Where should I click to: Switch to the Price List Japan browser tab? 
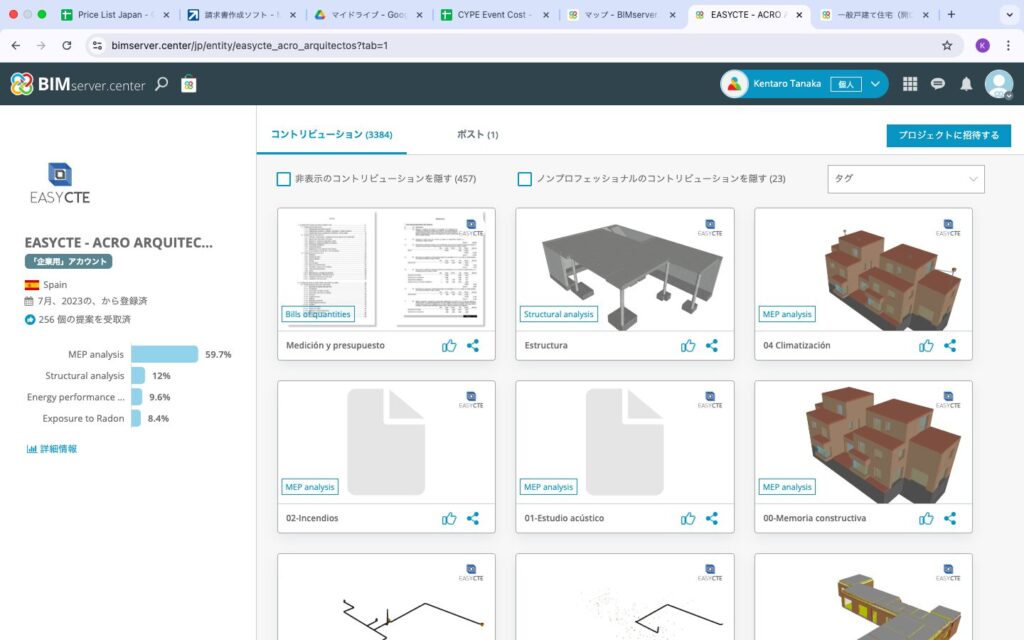coord(115,14)
